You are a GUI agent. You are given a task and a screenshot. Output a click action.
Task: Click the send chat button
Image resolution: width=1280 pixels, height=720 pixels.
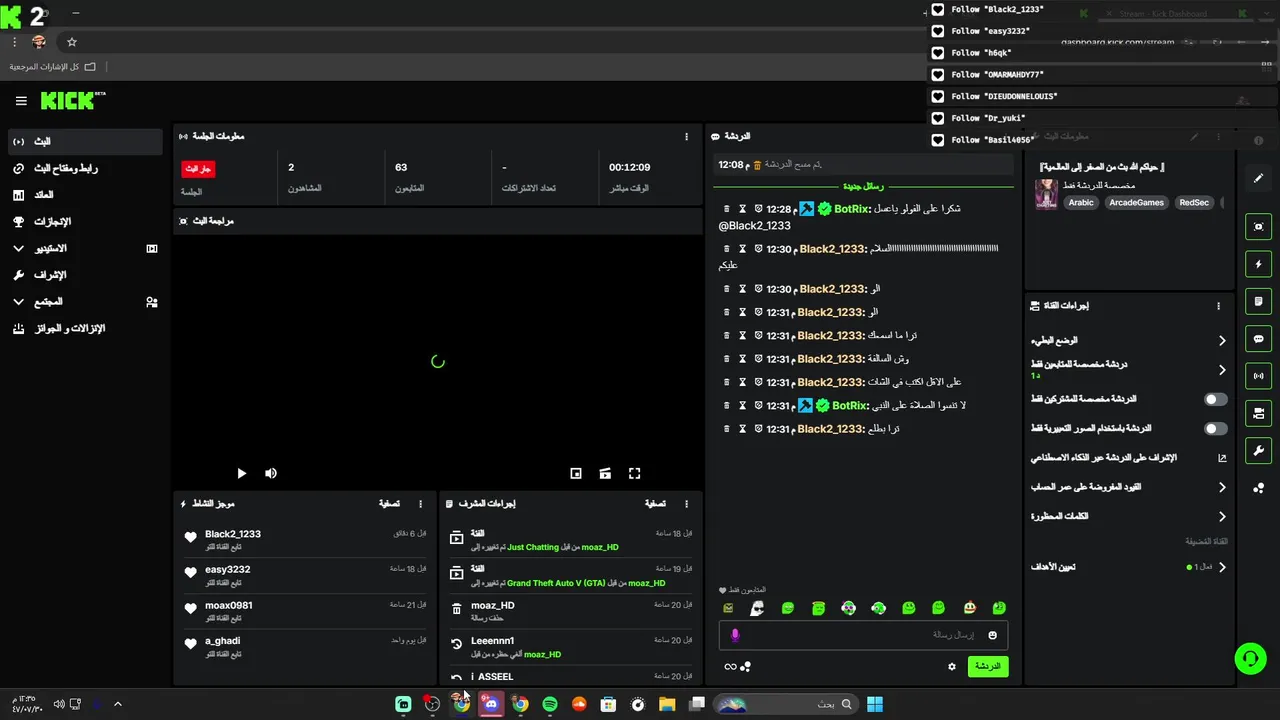[x=988, y=666]
